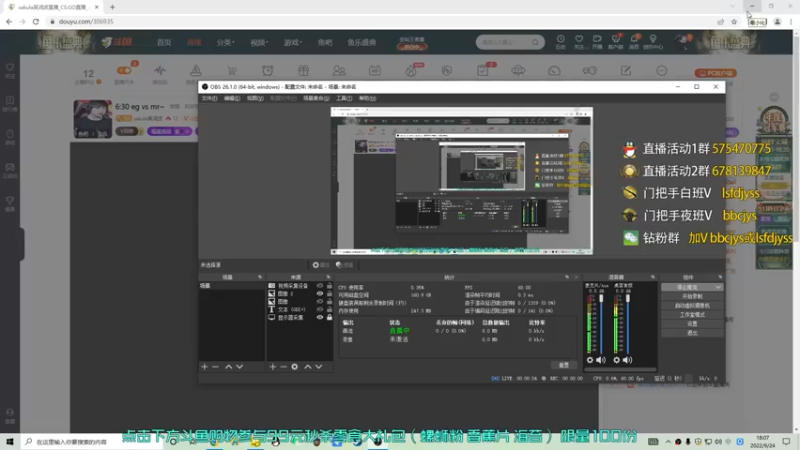This screenshot has height=450, width=800.
Task: Add a new scene with the plus icon
Action: [x=205, y=367]
